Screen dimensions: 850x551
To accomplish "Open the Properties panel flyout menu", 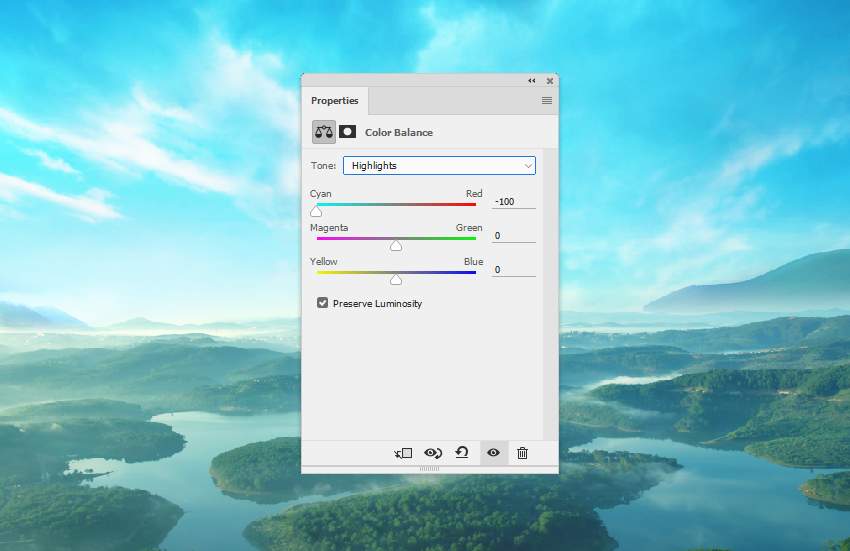I will pyautogui.click(x=546, y=100).
